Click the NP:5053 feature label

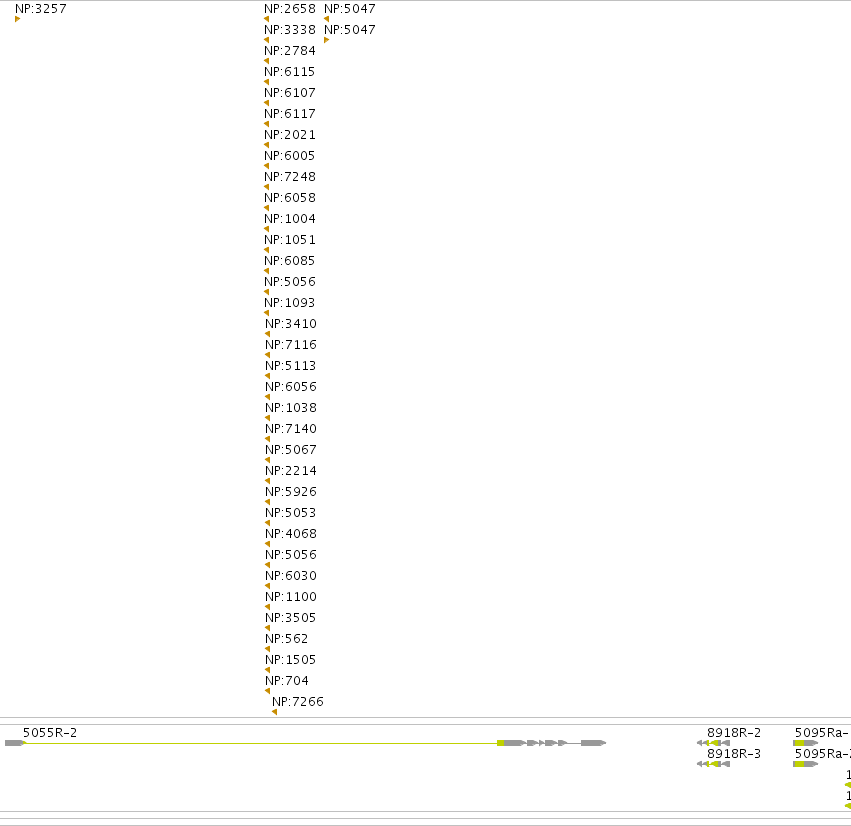tap(291, 513)
